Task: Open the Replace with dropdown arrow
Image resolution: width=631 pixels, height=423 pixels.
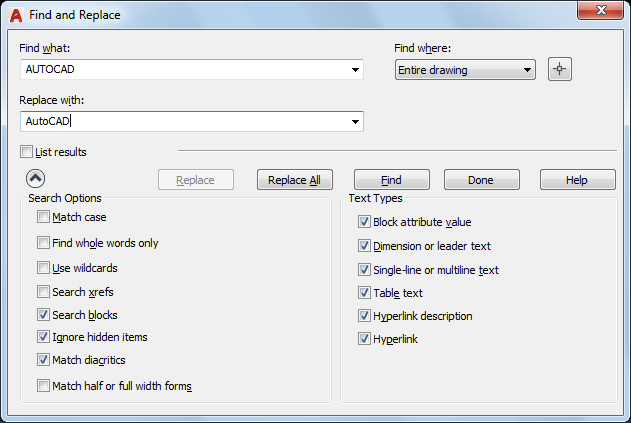Action: (x=355, y=122)
